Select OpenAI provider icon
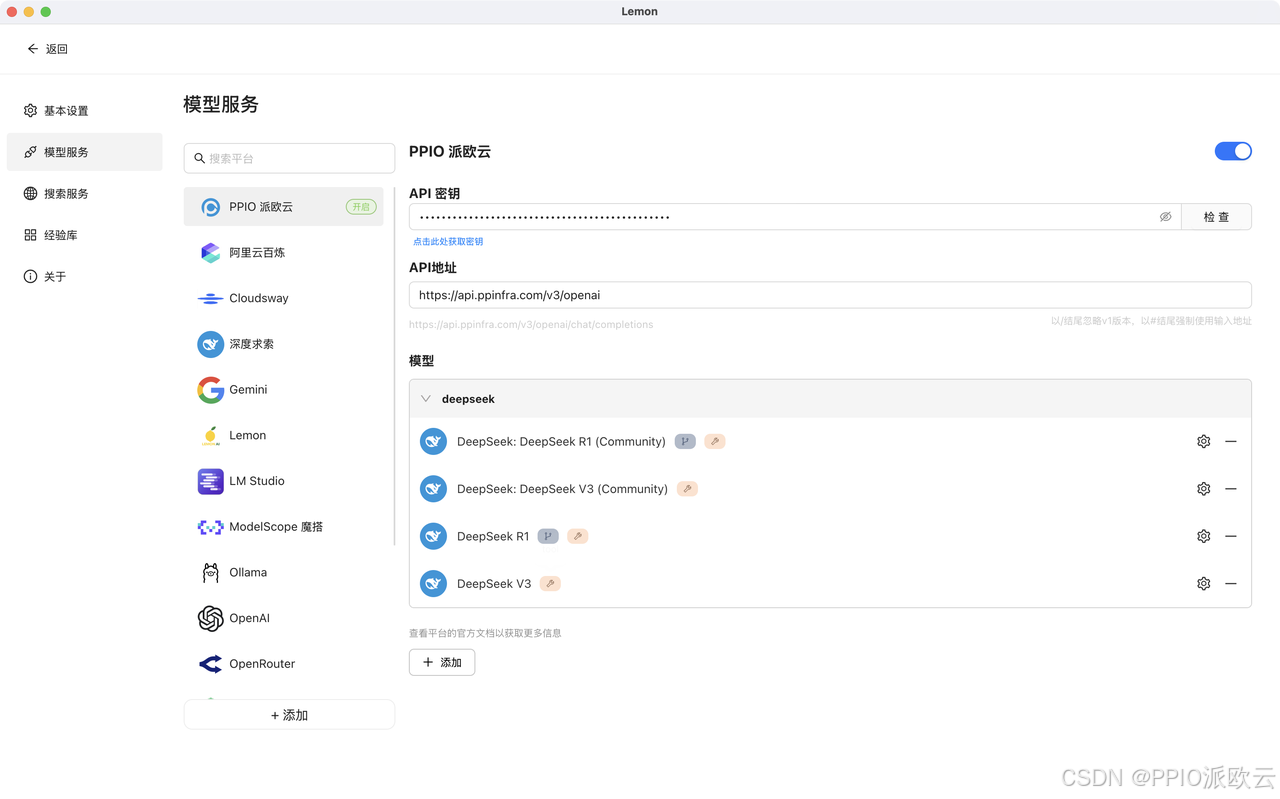 [x=210, y=618]
